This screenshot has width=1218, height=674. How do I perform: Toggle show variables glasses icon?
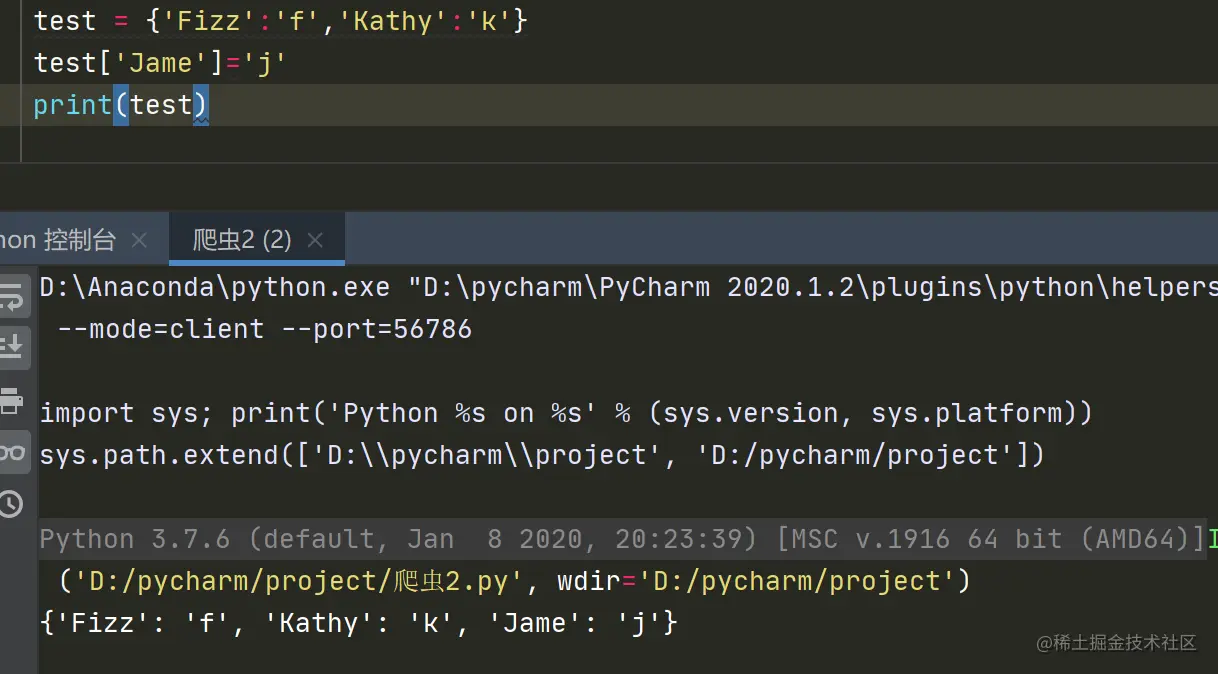12,453
